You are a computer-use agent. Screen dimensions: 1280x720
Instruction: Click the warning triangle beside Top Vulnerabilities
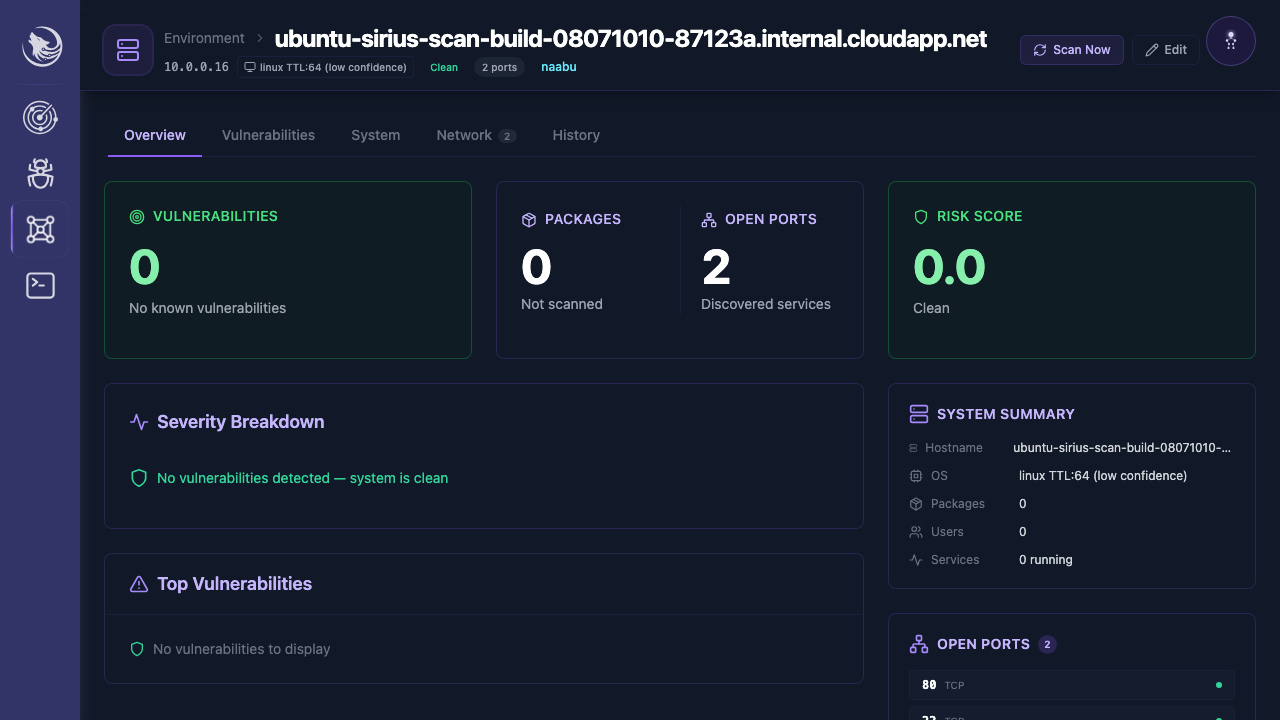[x=139, y=584]
